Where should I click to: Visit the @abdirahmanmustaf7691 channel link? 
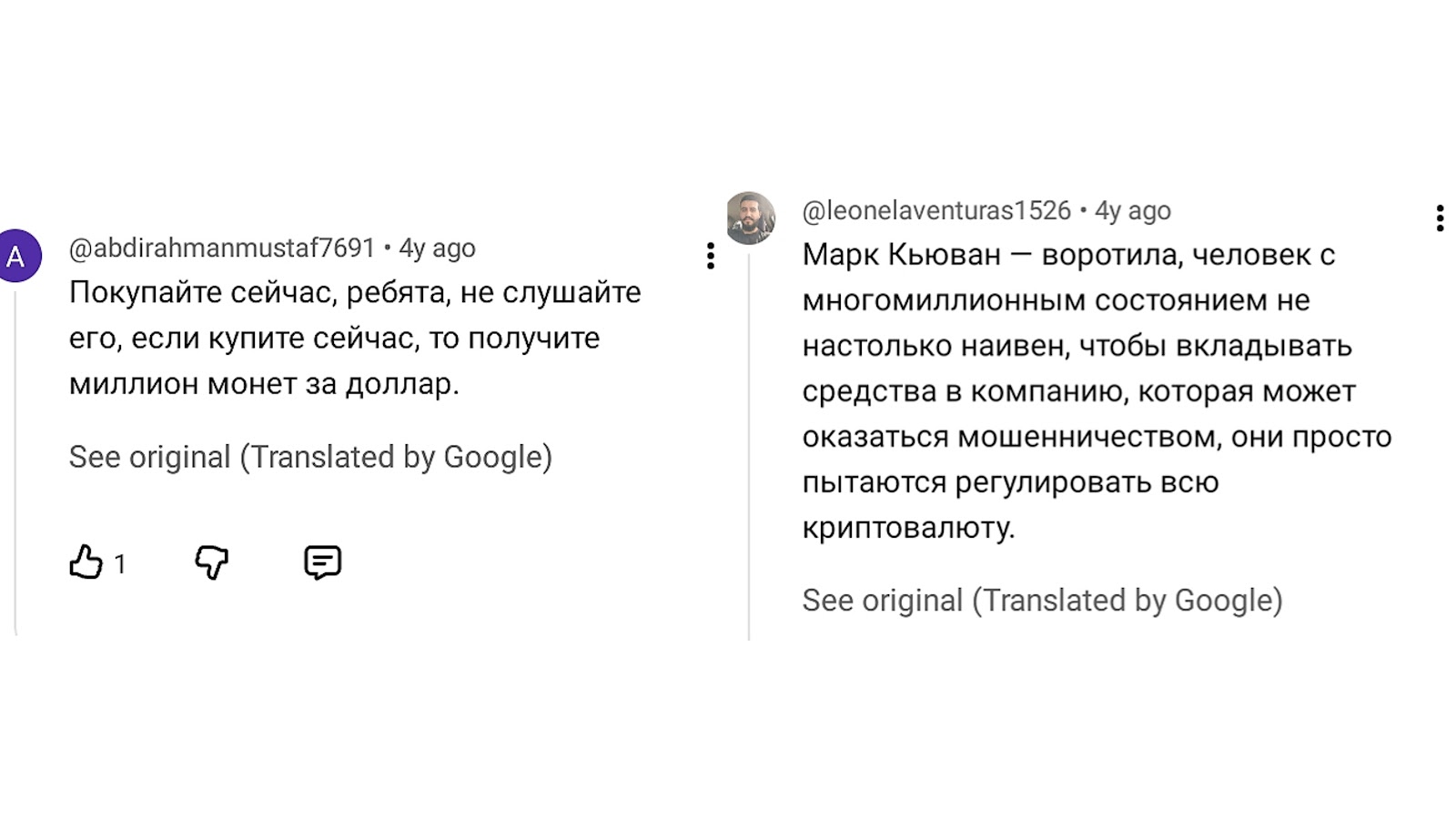click(x=222, y=248)
